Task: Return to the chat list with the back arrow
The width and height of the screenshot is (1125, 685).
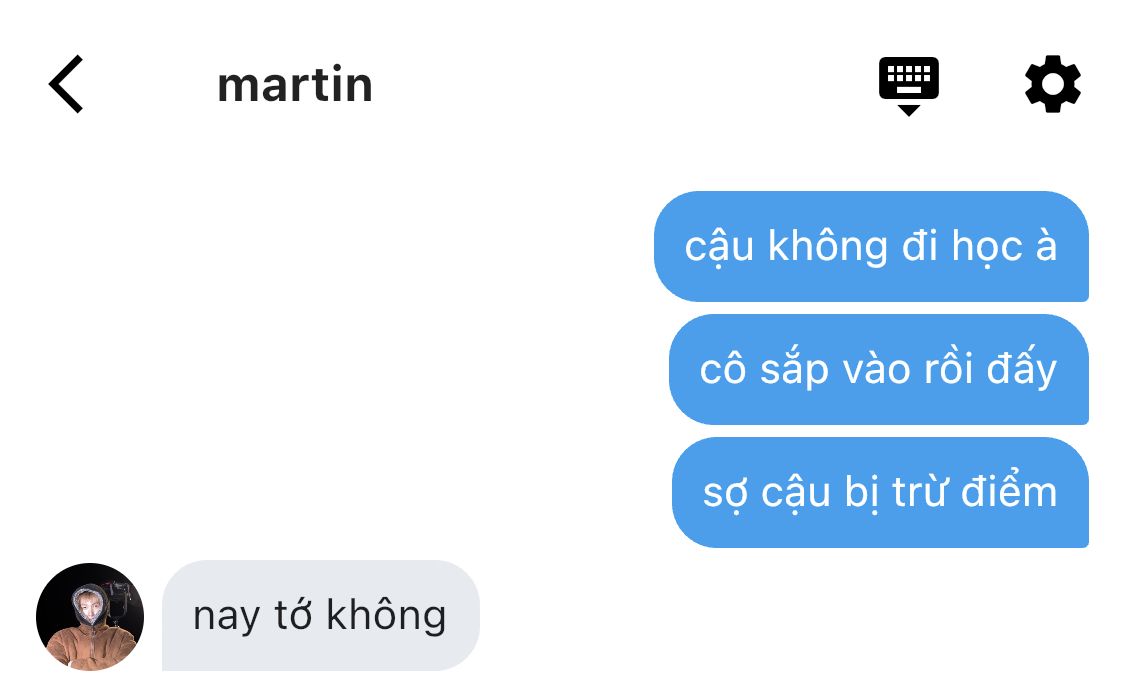Action: [x=66, y=84]
